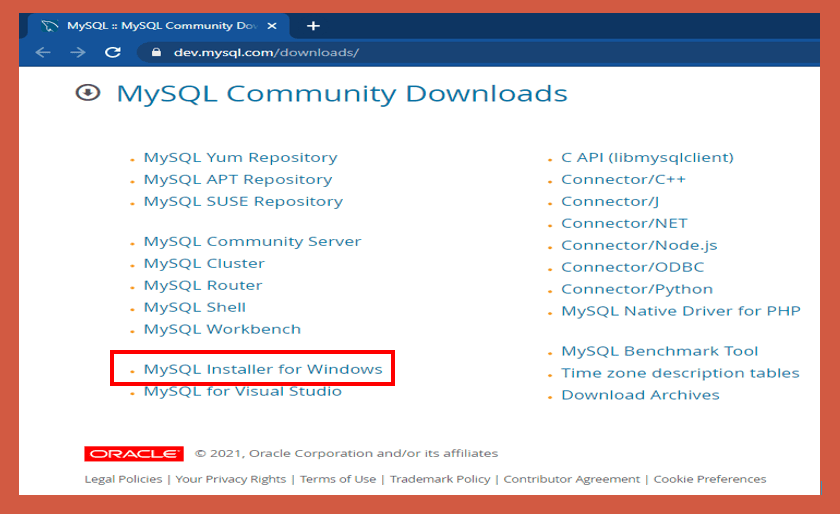Open MySQL Cluster link
Screen dimensions: 840x514
click(x=204, y=264)
